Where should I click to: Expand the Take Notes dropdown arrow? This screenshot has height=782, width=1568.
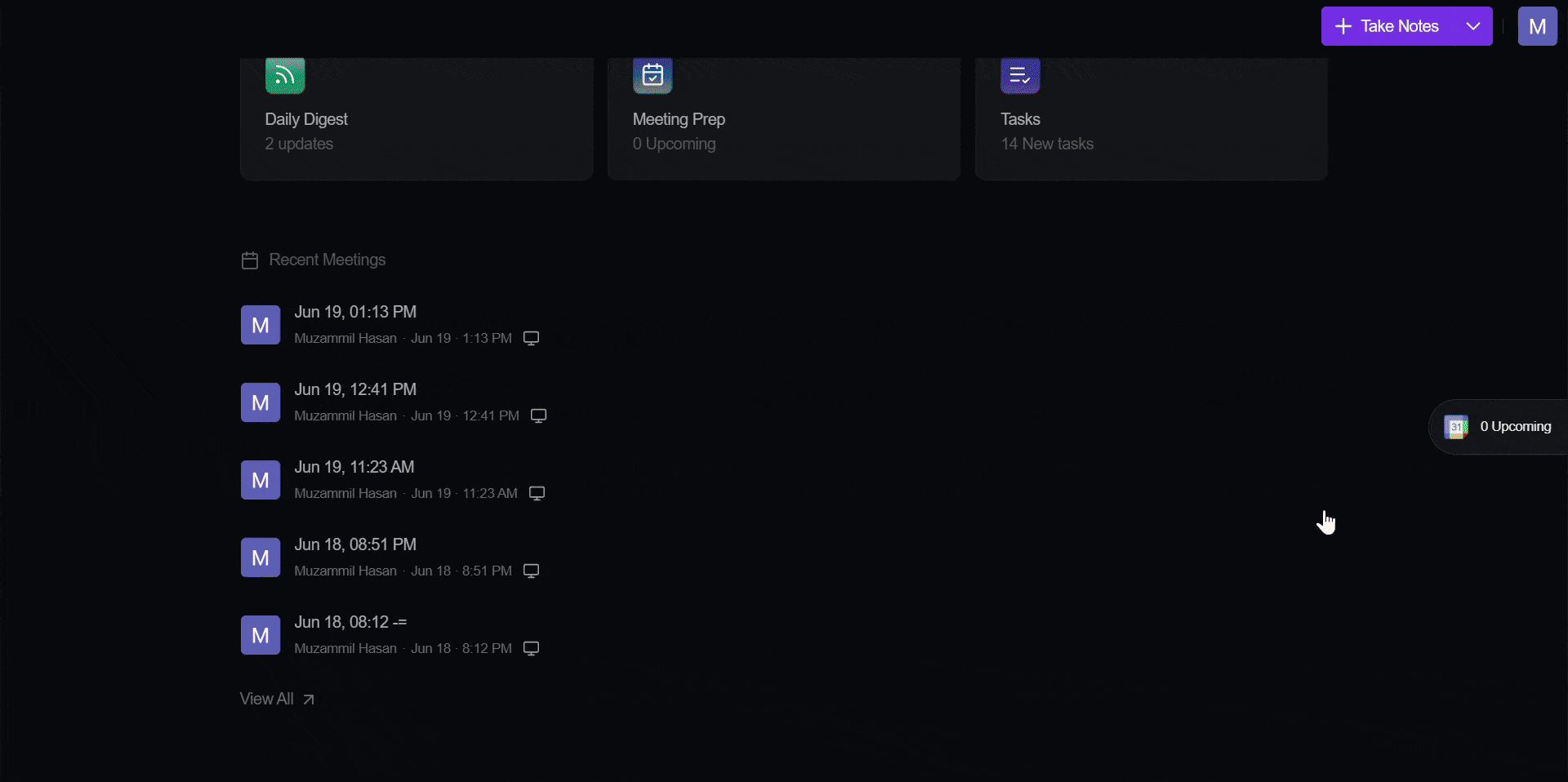point(1473,26)
